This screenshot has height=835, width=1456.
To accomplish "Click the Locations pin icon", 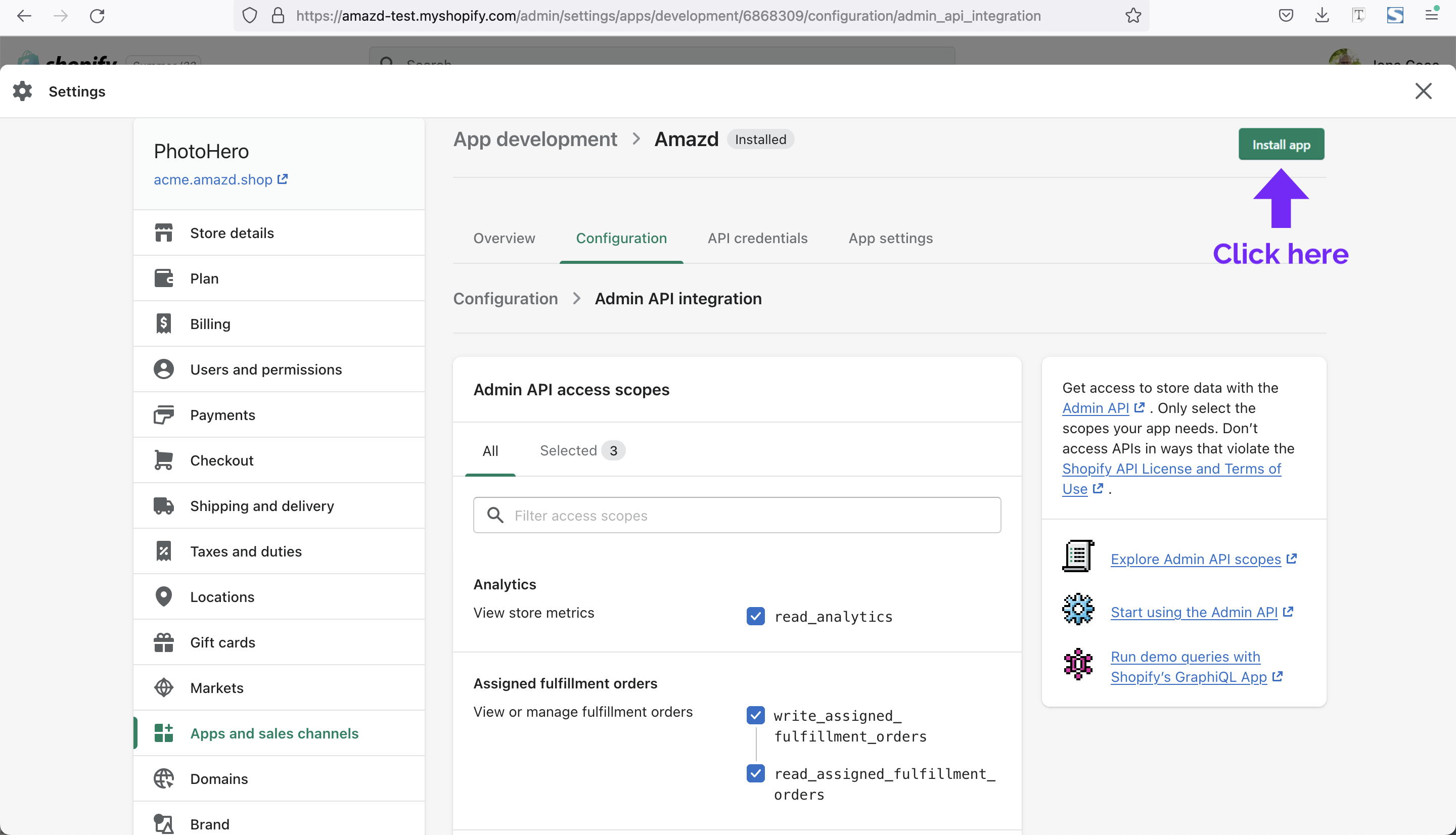I will (163, 596).
